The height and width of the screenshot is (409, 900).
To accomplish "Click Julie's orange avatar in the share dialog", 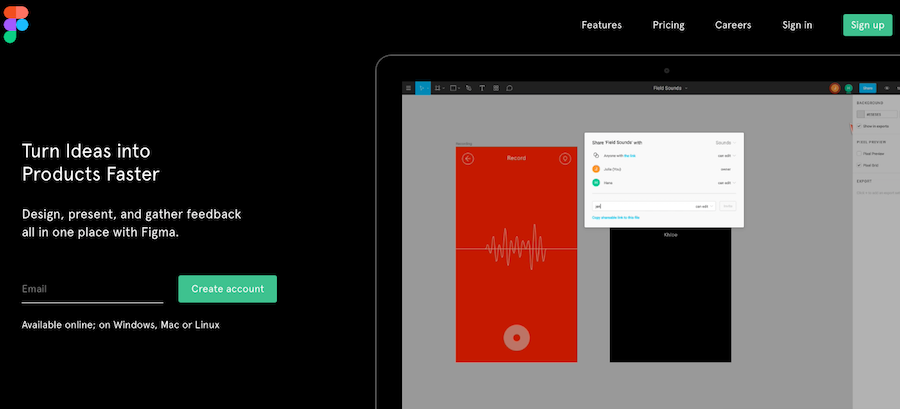I will [596, 169].
